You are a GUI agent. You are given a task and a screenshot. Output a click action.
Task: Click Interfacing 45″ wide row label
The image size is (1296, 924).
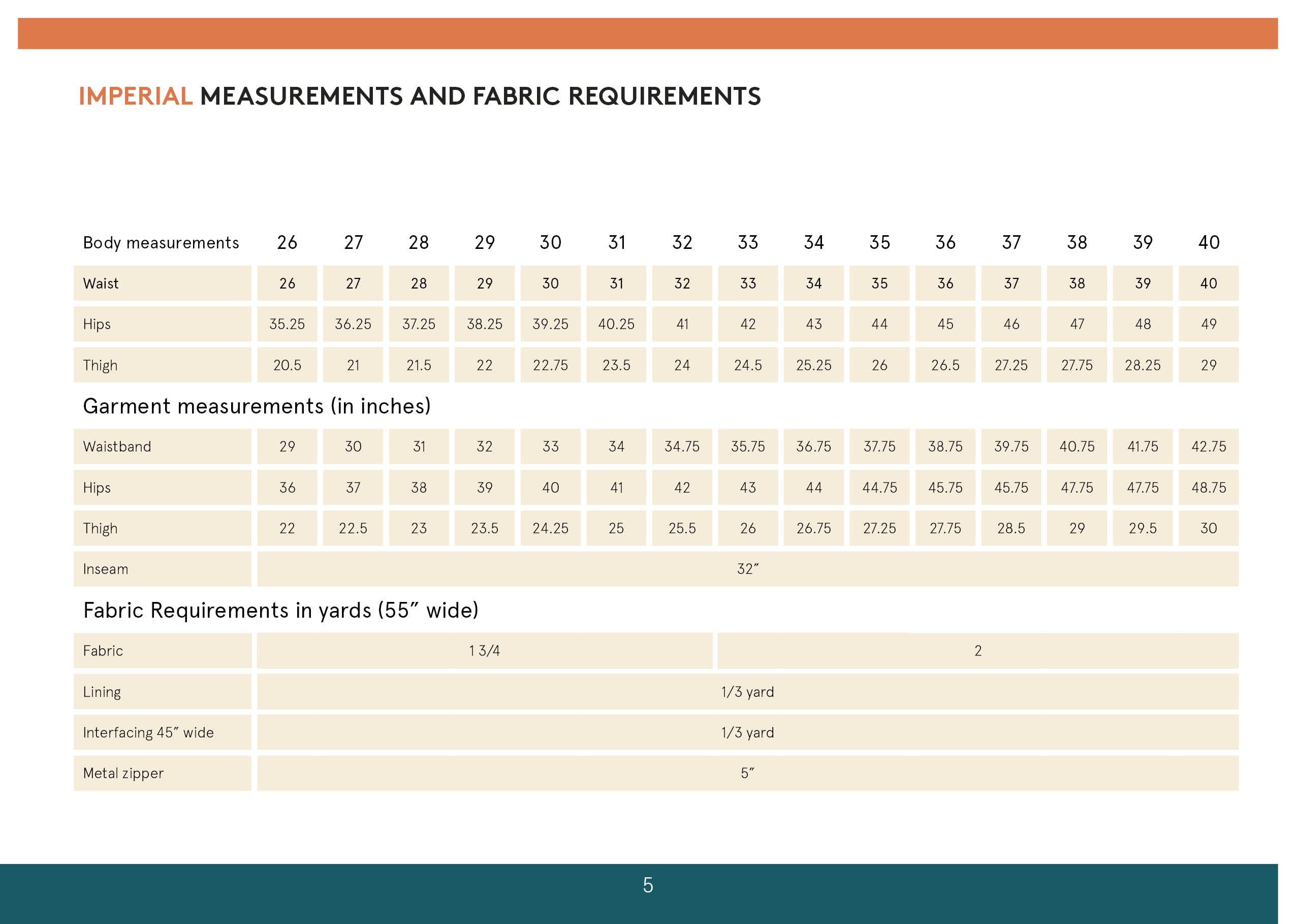148,733
